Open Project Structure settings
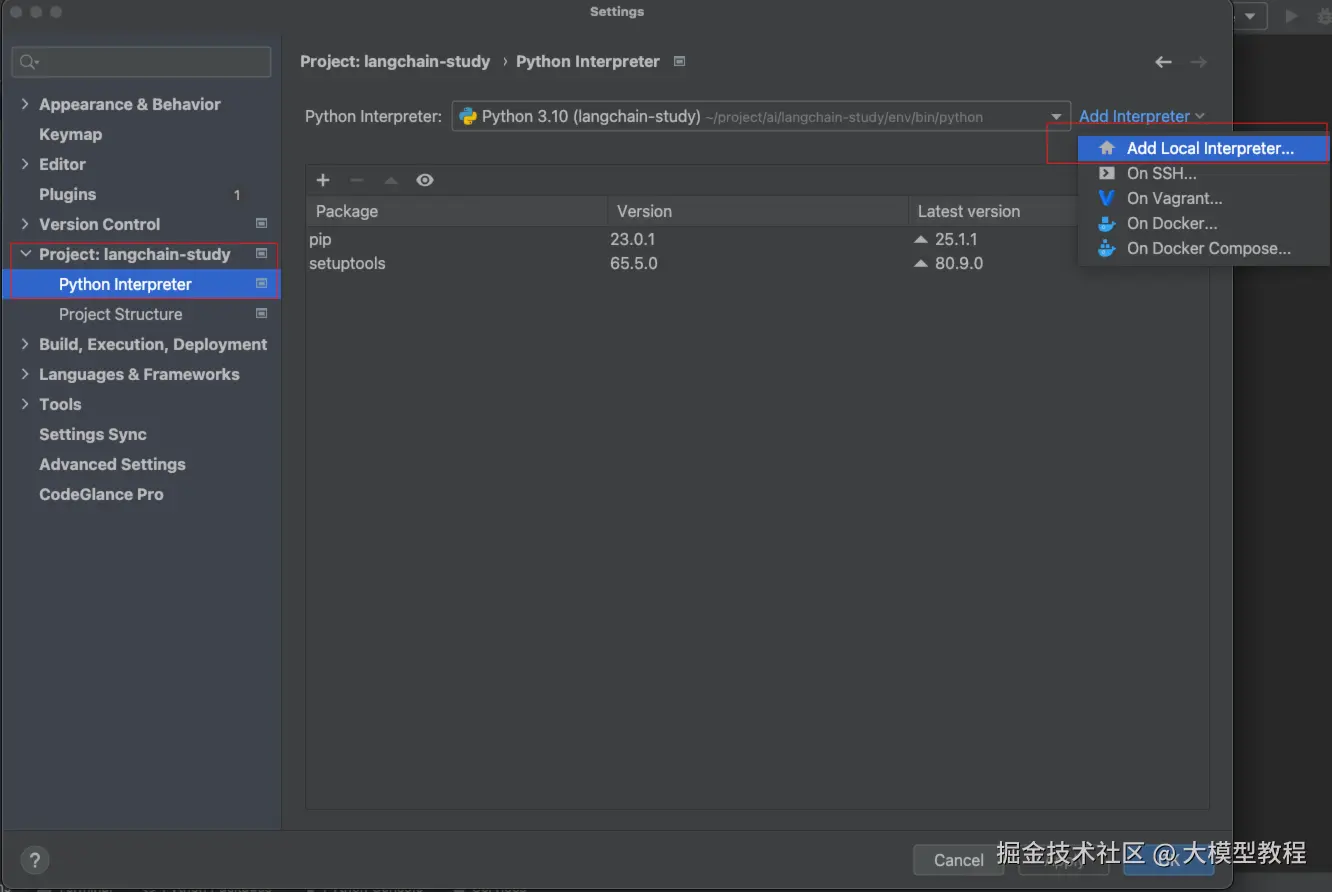Screen dimensions: 1332x892 tap(120, 314)
